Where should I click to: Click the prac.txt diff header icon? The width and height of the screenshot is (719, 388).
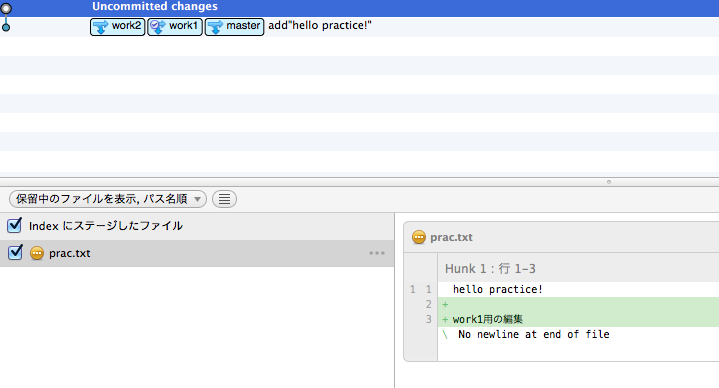pos(419,237)
